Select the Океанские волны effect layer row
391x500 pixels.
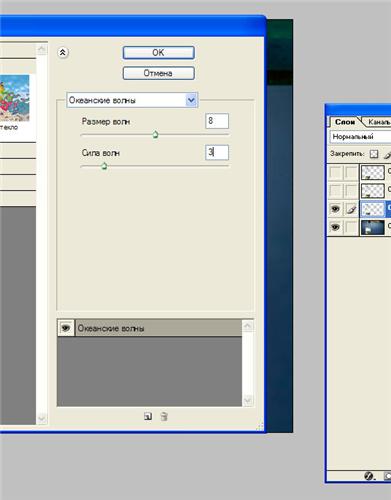point(150,328)
